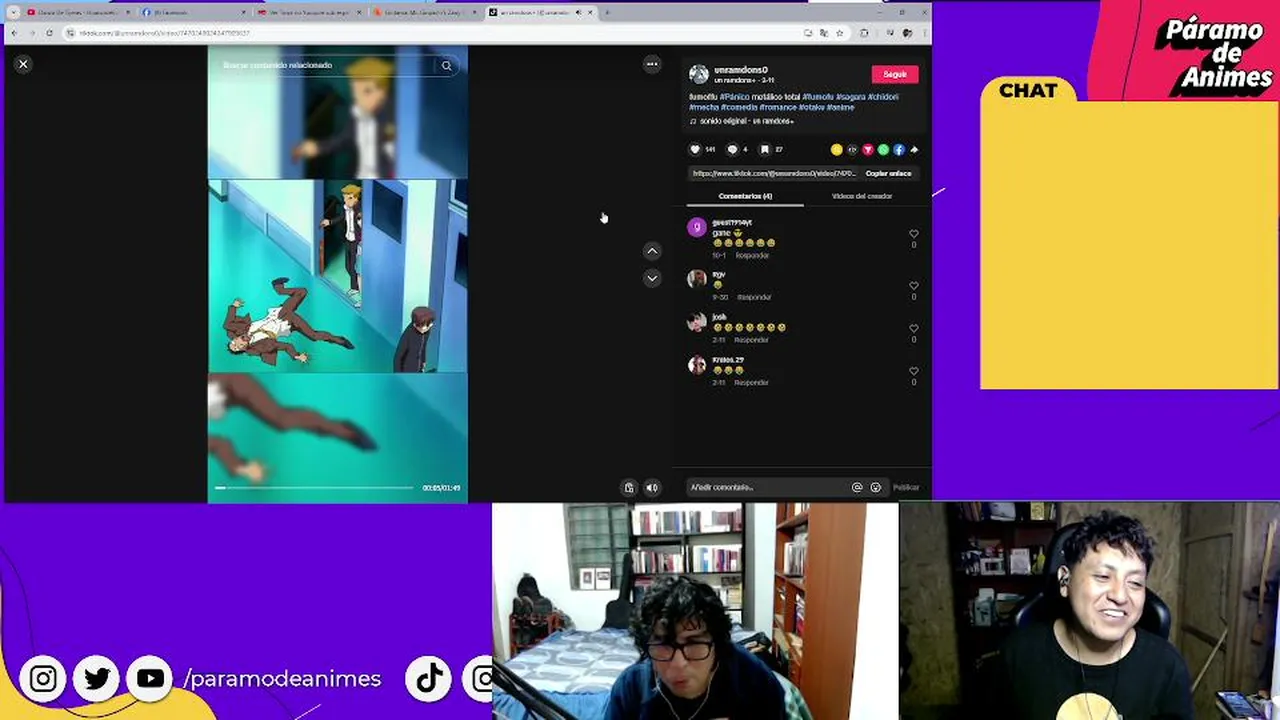
Task: Close the TikTok video viewer
Action: coord(23,64)
